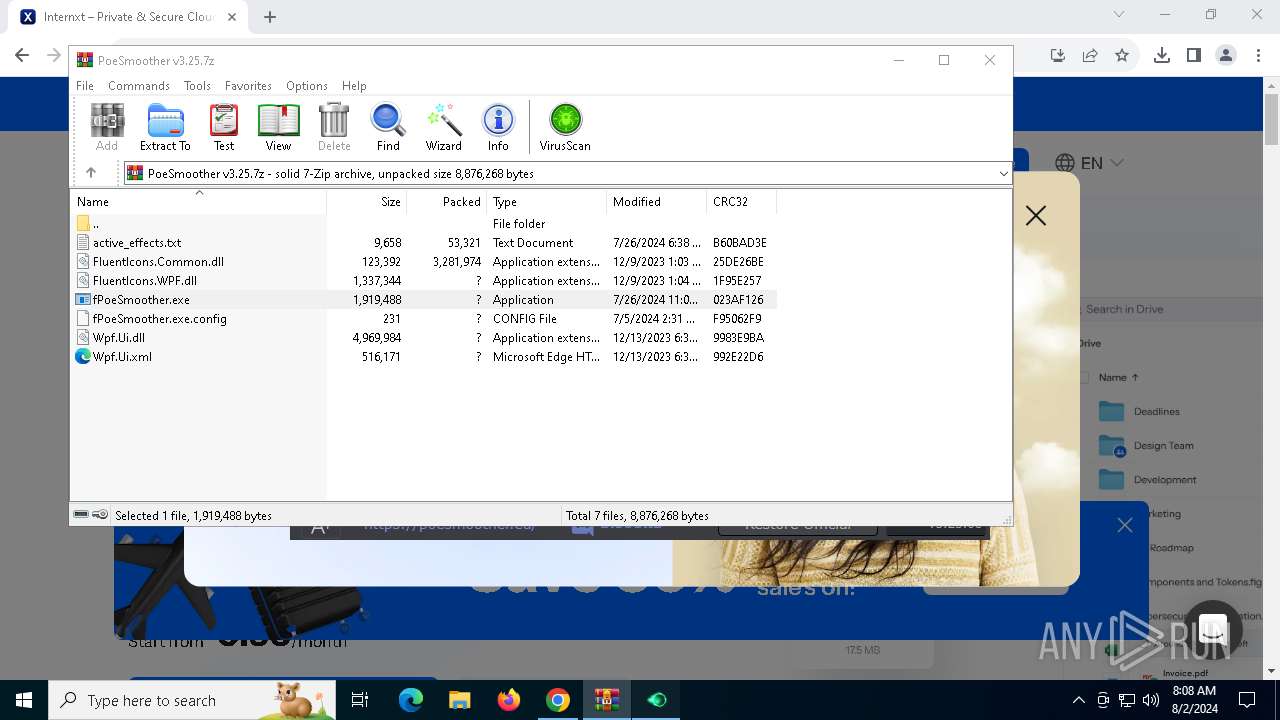The image size is (1280, 720).
Task: Open a new Chrome tab
Action: coord(270,17)
